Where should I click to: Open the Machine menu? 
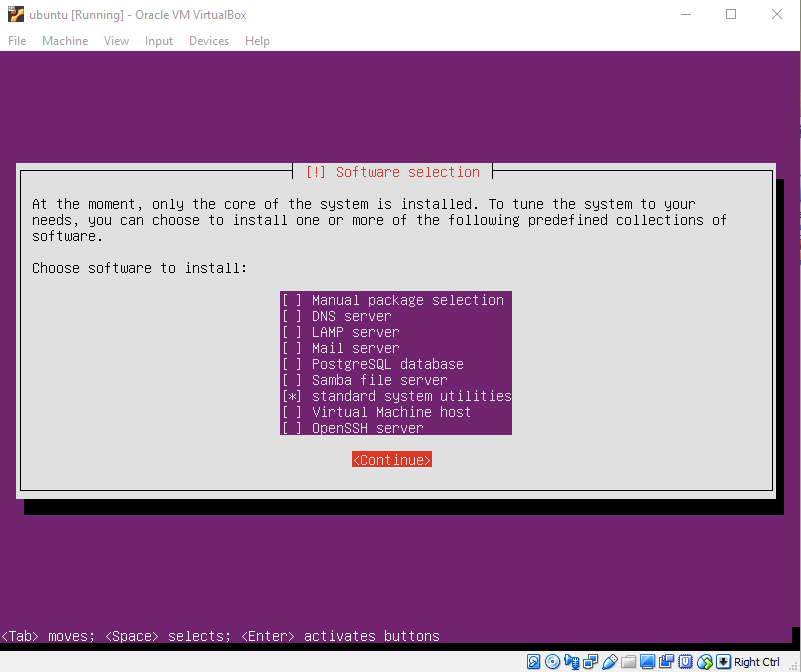[x=65, y=41]
